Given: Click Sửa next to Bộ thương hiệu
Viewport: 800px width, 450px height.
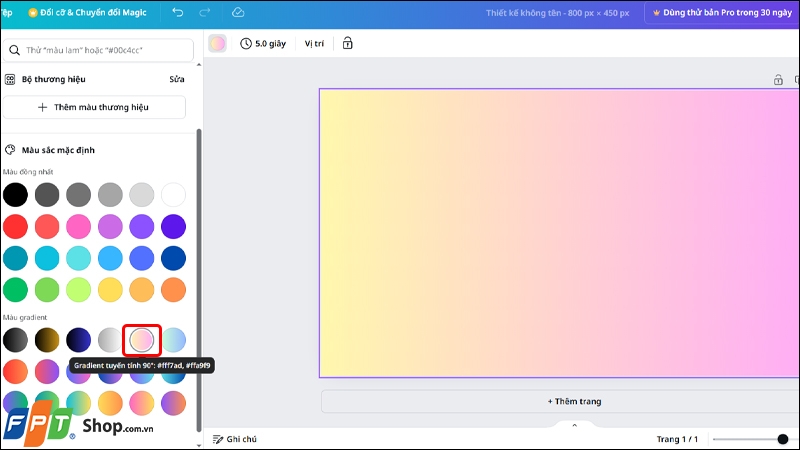Looking at the screenshot, I should 177,79.
